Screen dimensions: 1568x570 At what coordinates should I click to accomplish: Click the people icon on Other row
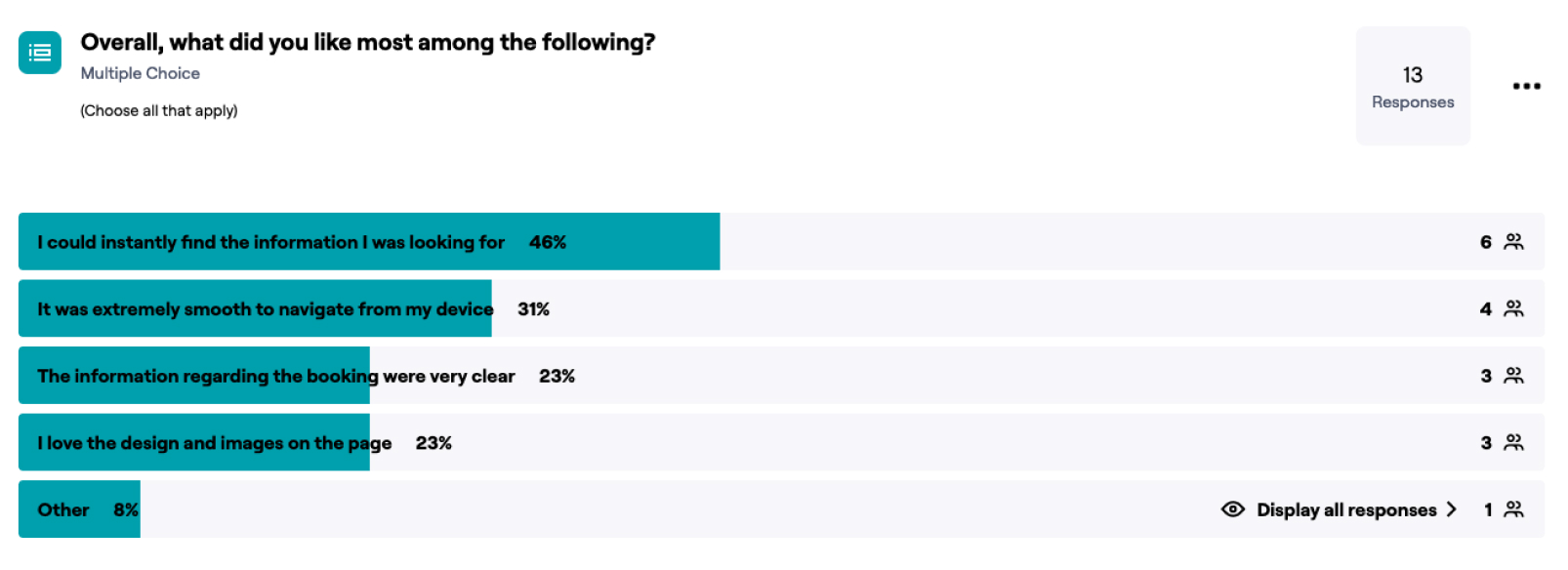[x=1513, y=509]
